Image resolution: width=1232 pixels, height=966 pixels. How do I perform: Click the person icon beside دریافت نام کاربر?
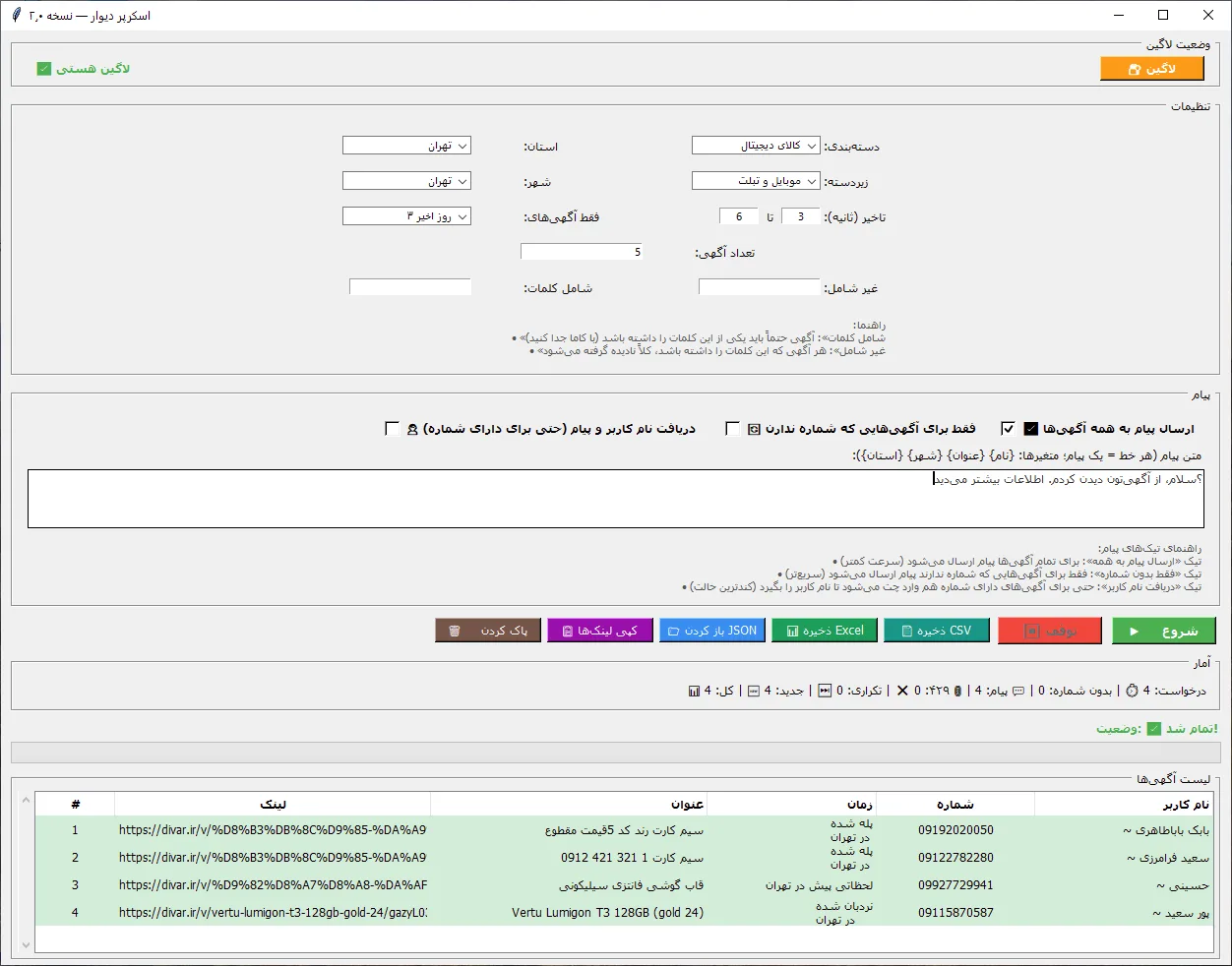(412, 429)
